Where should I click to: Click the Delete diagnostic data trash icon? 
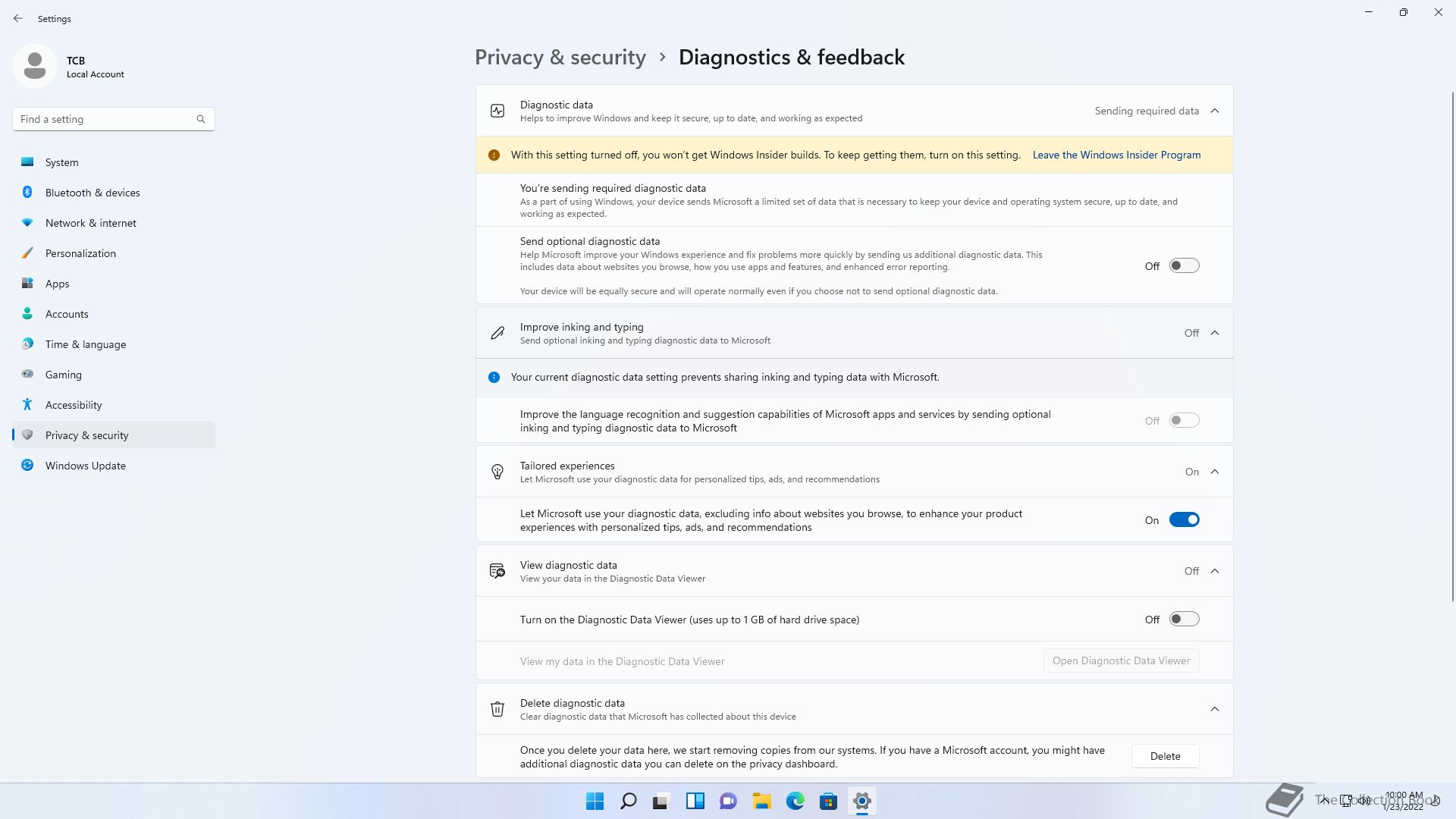pyautogui.click(x=497, y=709)
